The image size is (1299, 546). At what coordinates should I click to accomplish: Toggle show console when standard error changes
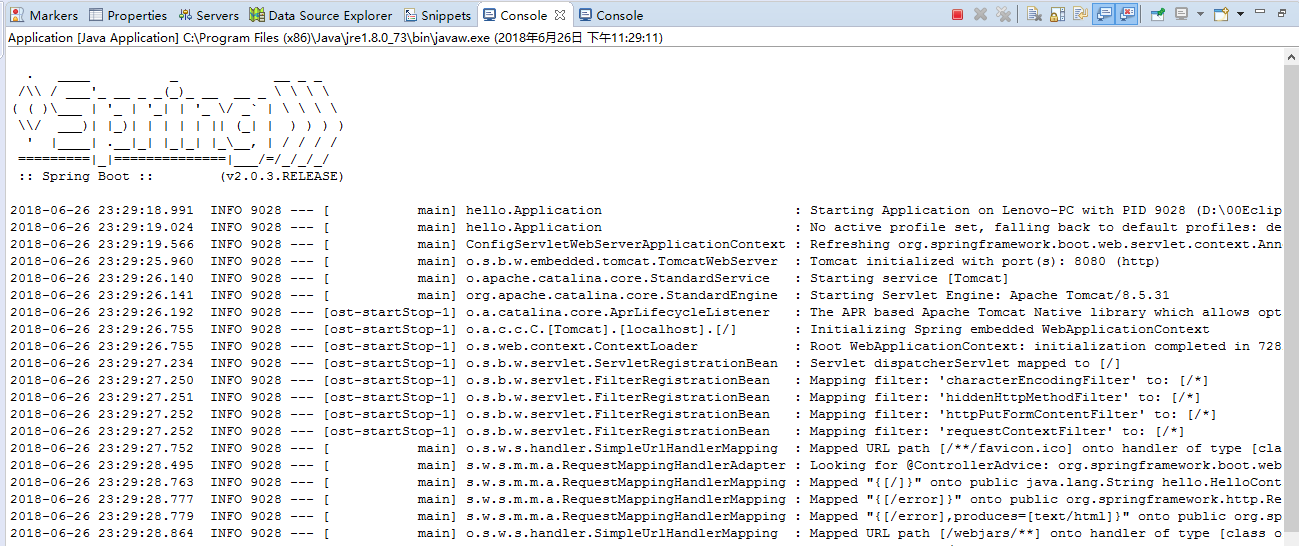(1128, 14)
